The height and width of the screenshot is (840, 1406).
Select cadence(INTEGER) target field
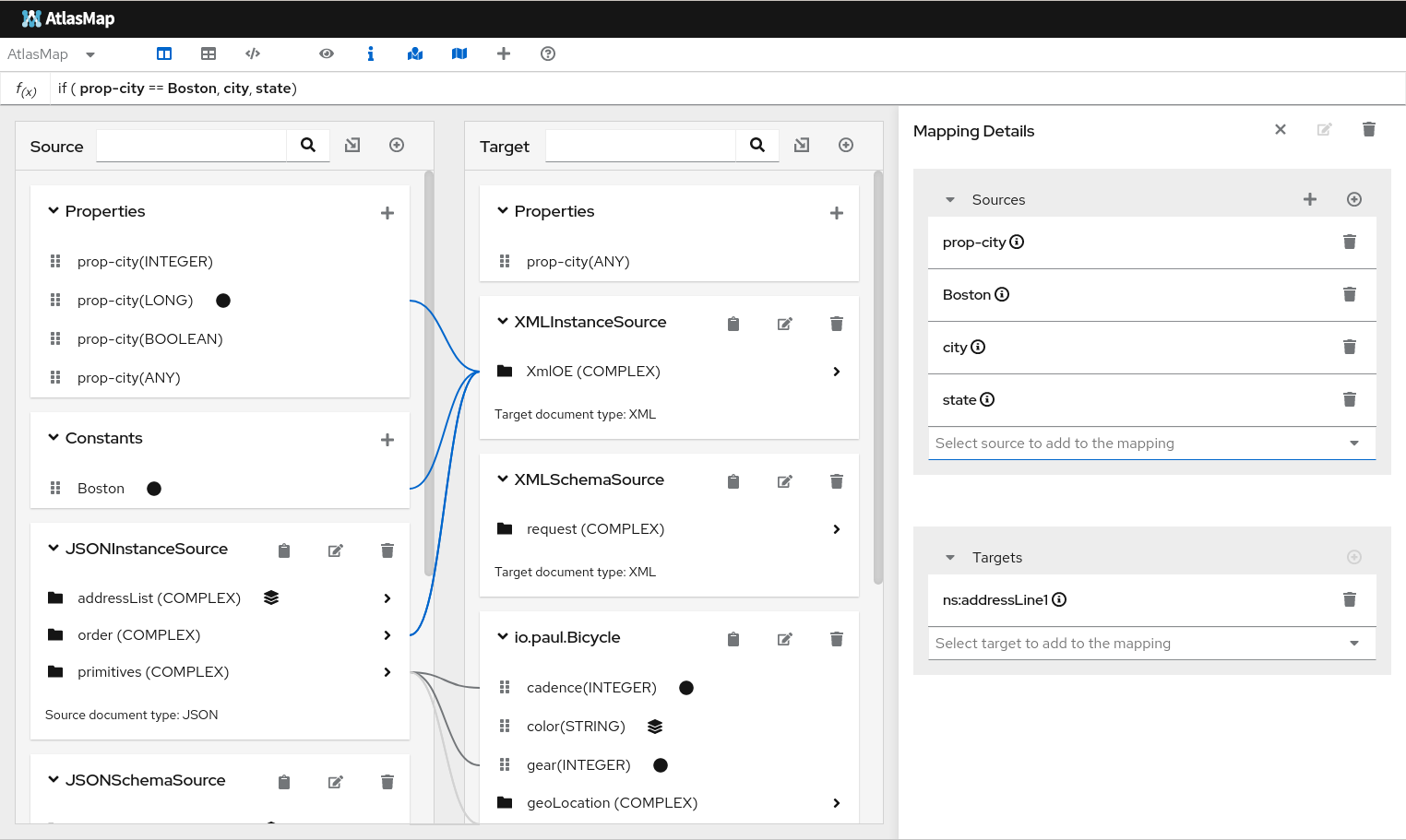[x=591, y=688]
